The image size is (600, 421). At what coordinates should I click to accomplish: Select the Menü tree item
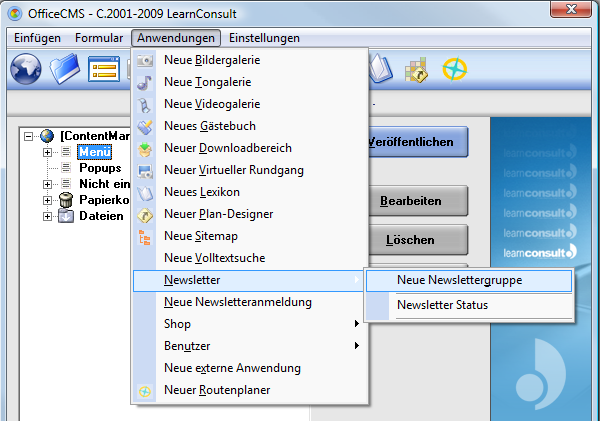pyautogui.click(x=95, y=152)
